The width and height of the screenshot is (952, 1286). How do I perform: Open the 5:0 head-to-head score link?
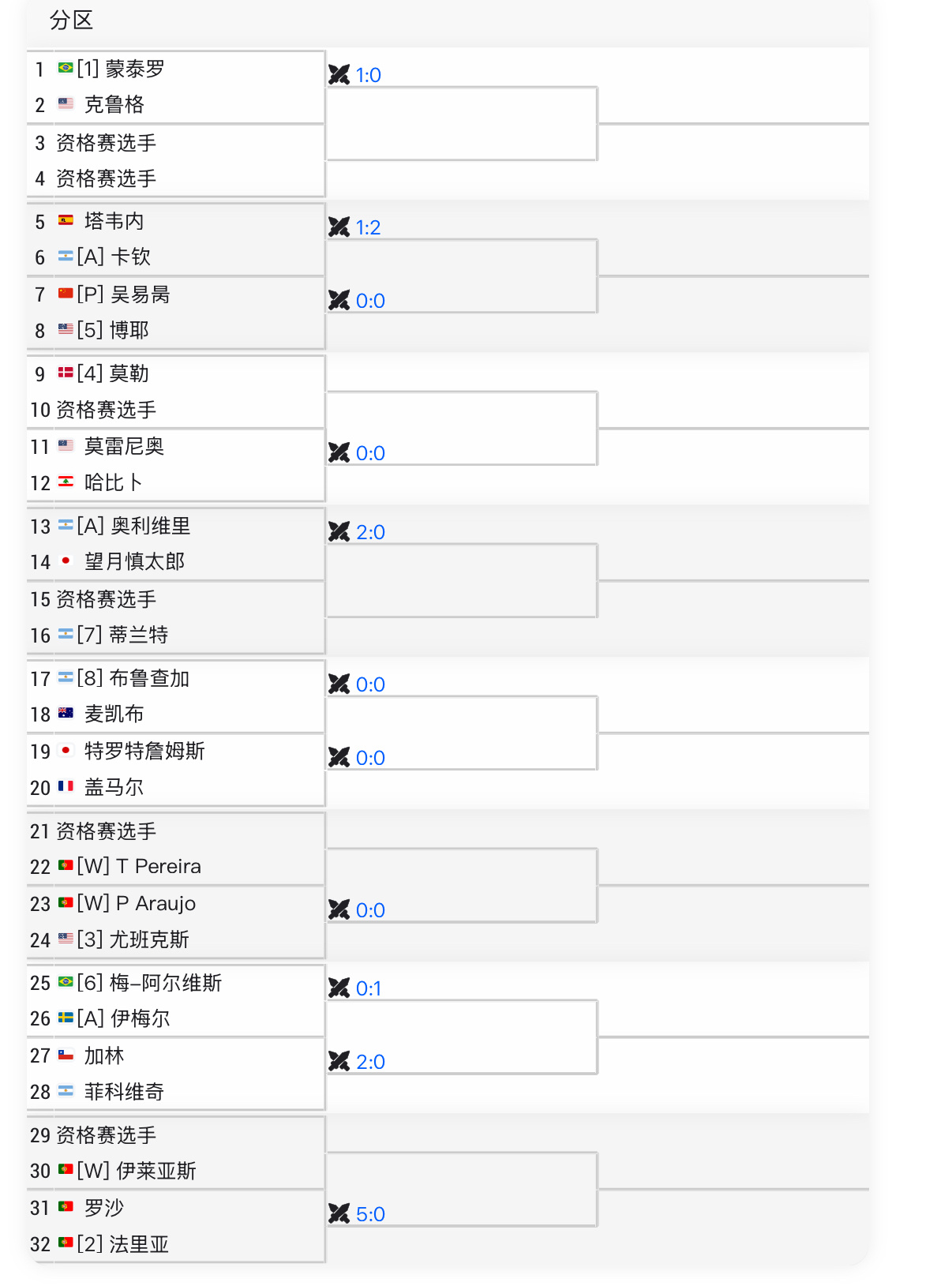pyautogui.click(x=370, y=1214)
